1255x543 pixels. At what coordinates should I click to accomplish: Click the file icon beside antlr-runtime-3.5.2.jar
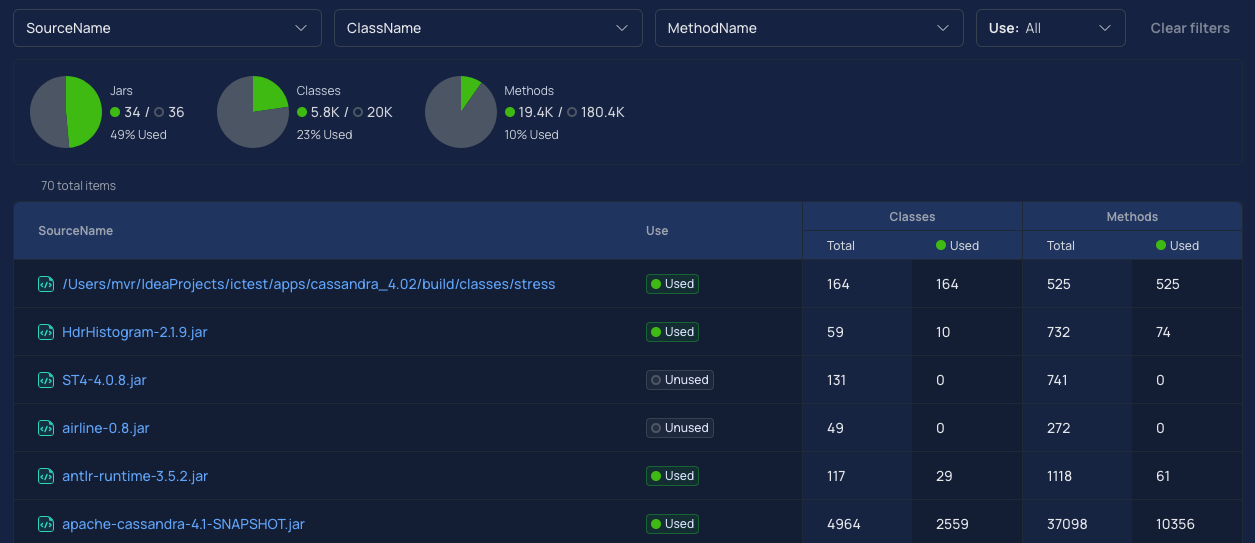pos(45,476)
